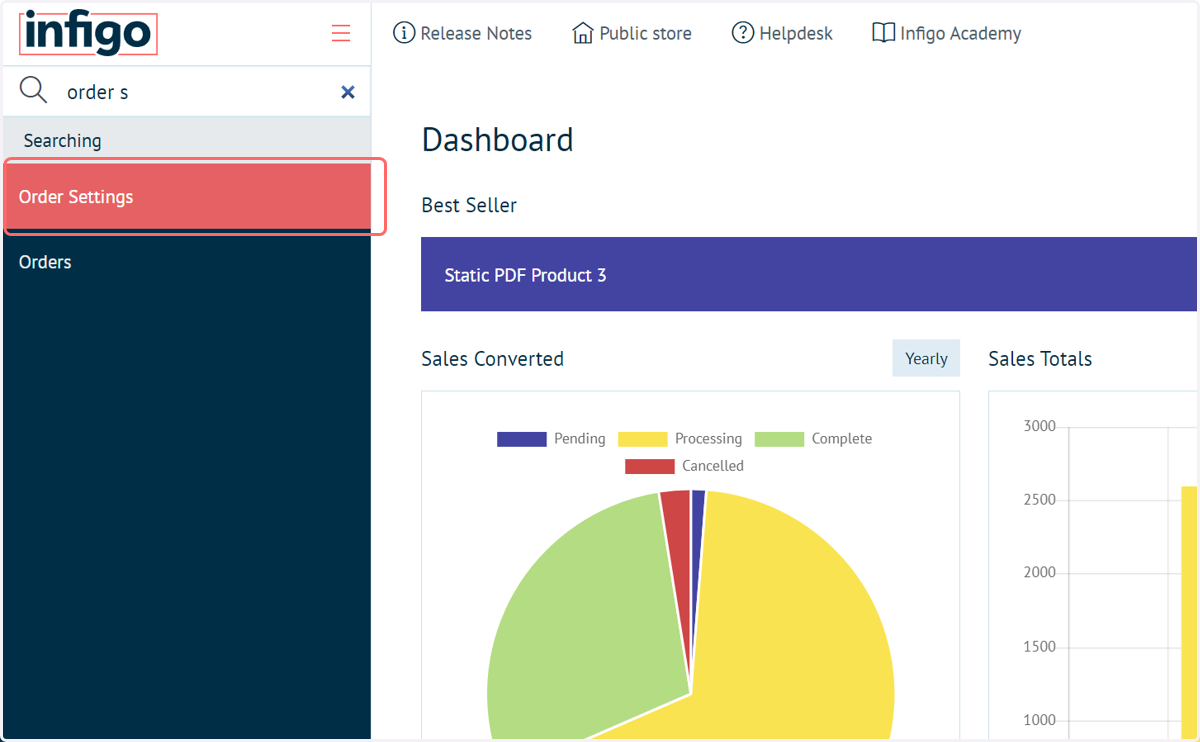Toggle the Pending legend swatch
Image resolution: width=1200 pixels, height=742 pixels.
522,439
